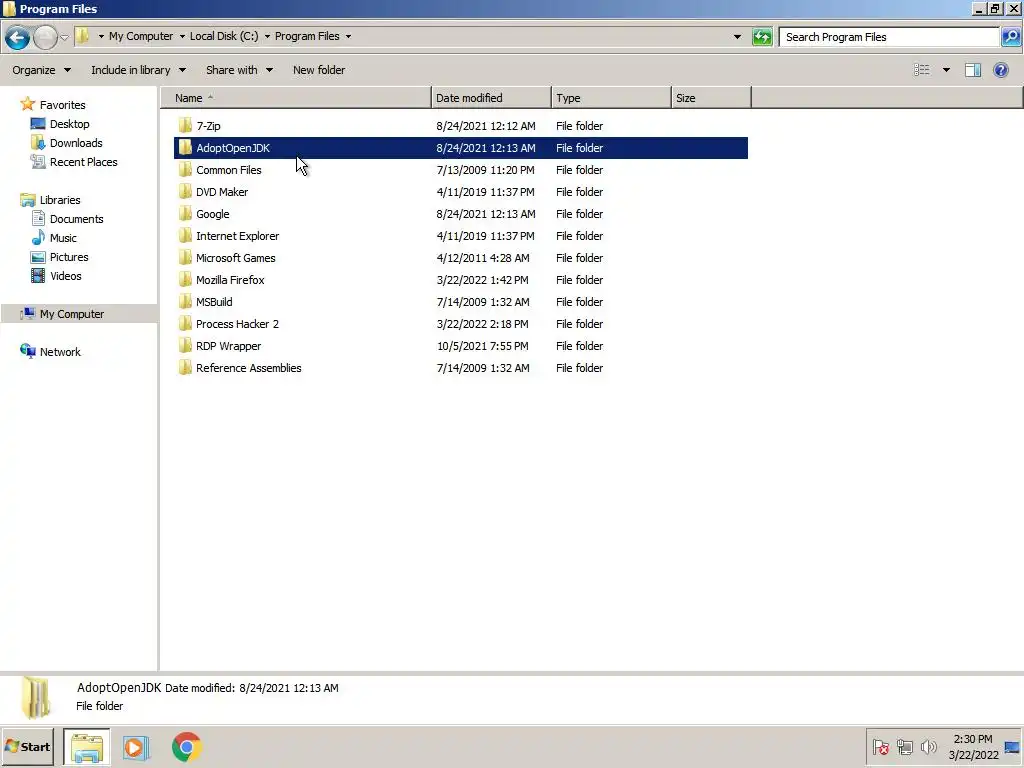Select the Reference Assemblies folder icon
Image resolution: width=1024 pixels, height=768 pixels.
point(185,368)
